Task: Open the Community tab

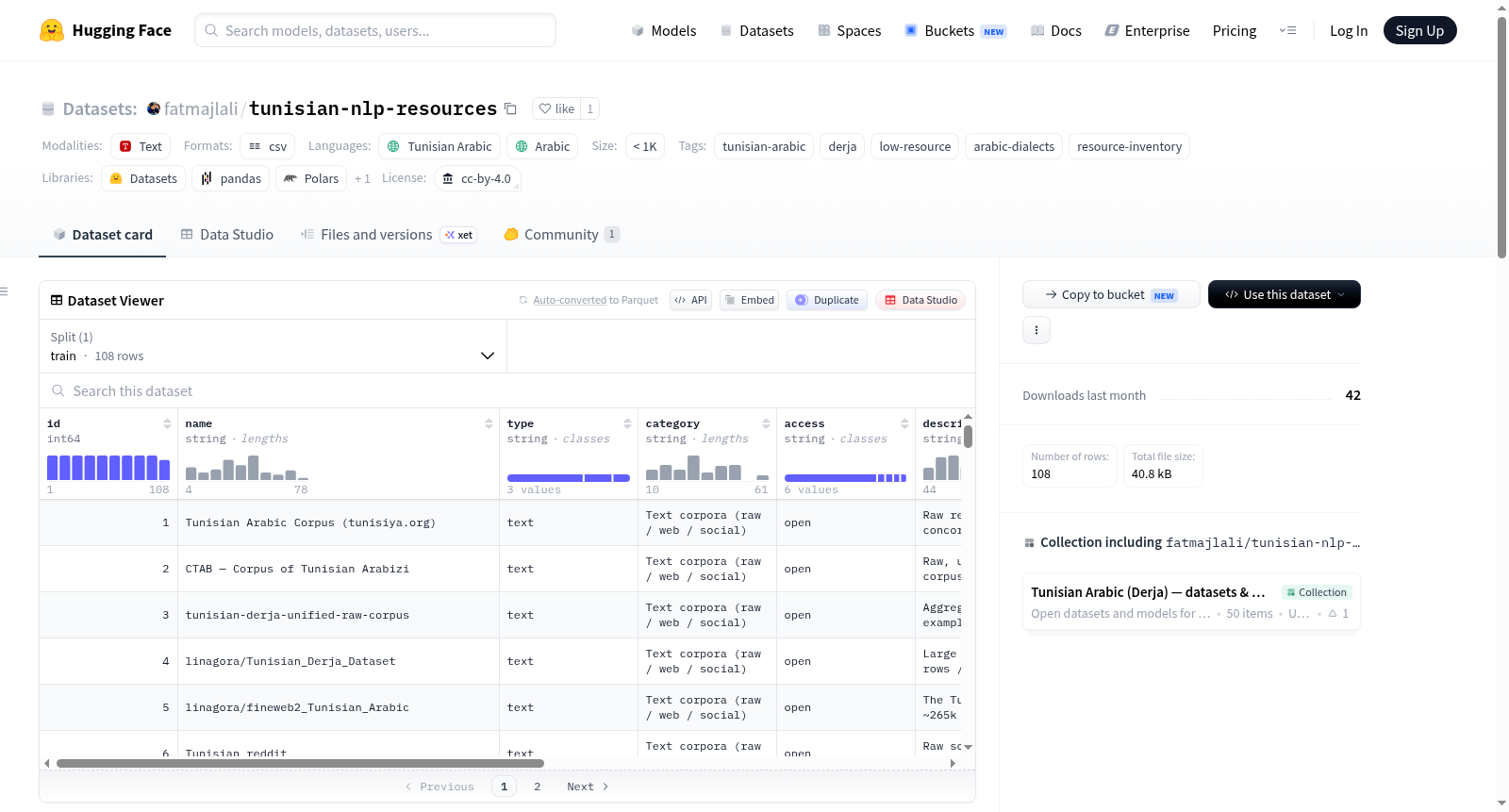Action: (561, 235)
